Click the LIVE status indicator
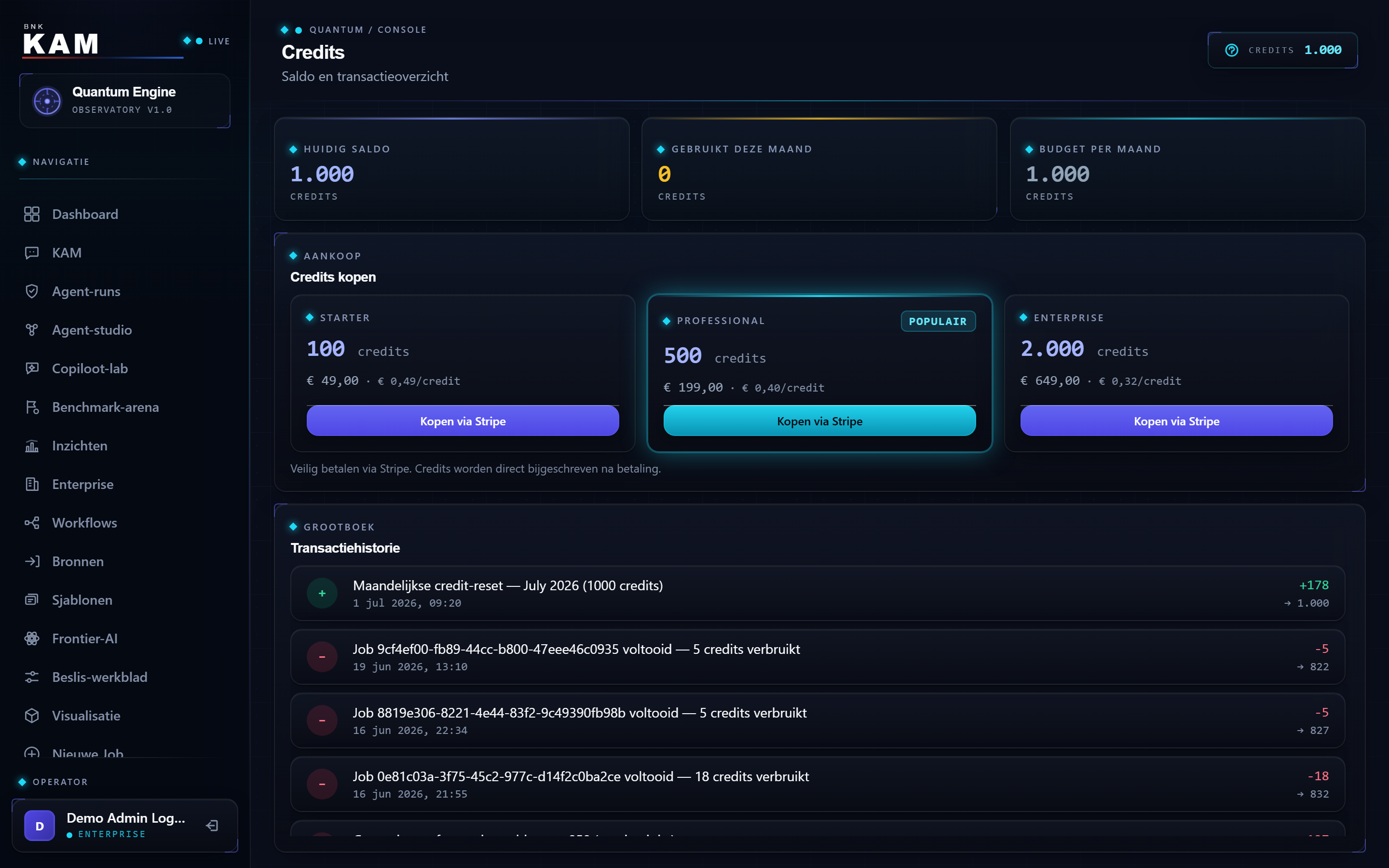1389x868 pixels. [206, 41]
